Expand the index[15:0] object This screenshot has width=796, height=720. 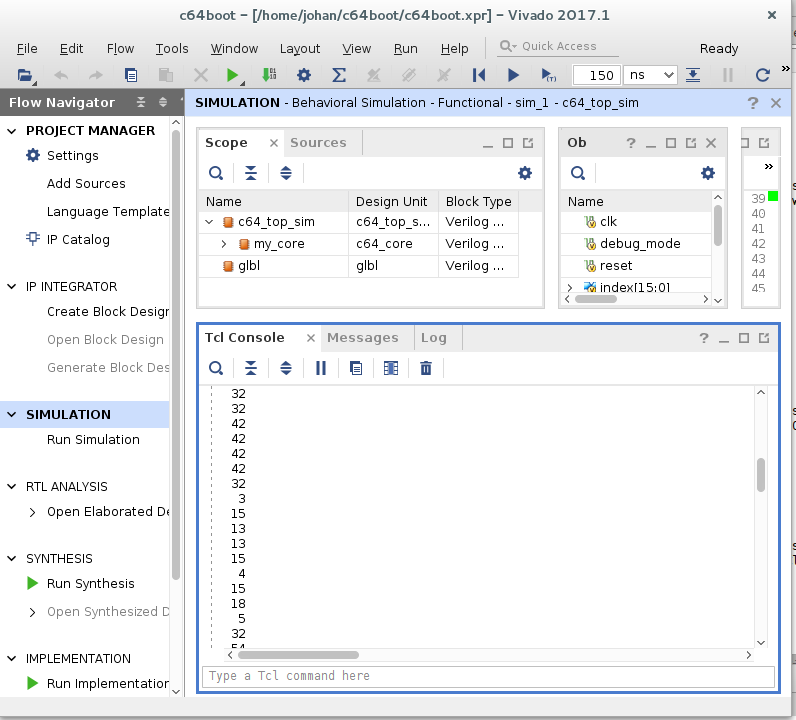(570, 287)
